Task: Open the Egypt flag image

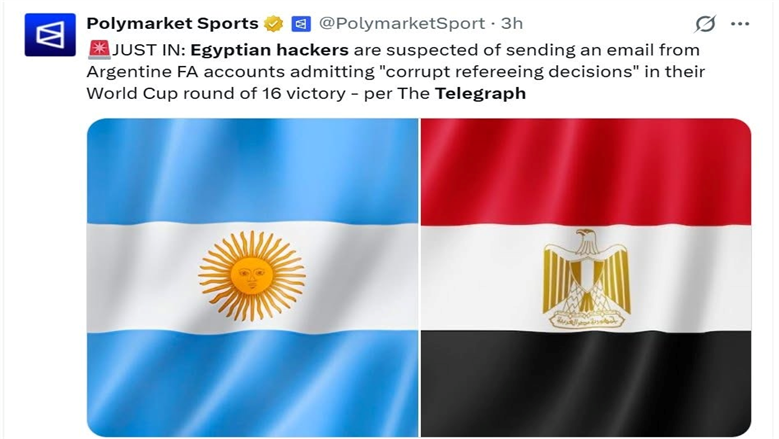Action: [586, 277]
